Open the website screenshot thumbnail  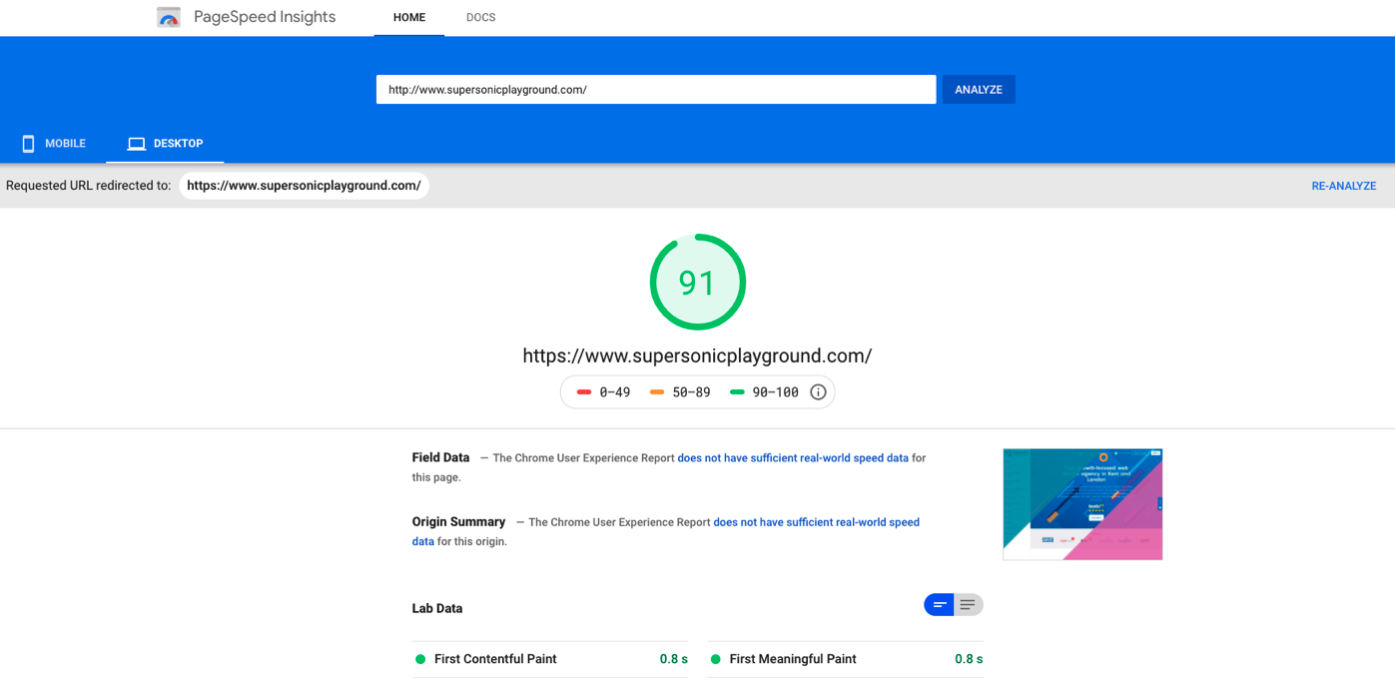tap(1083, 504)
